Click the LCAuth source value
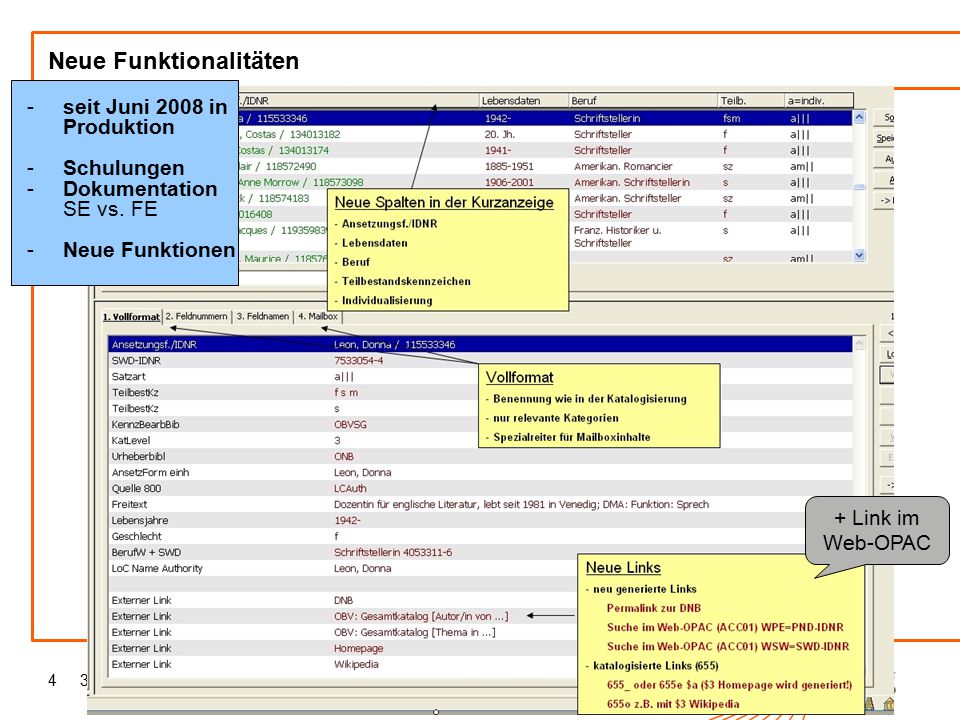This screenshot has width=960, height=720. coord(350,488)
